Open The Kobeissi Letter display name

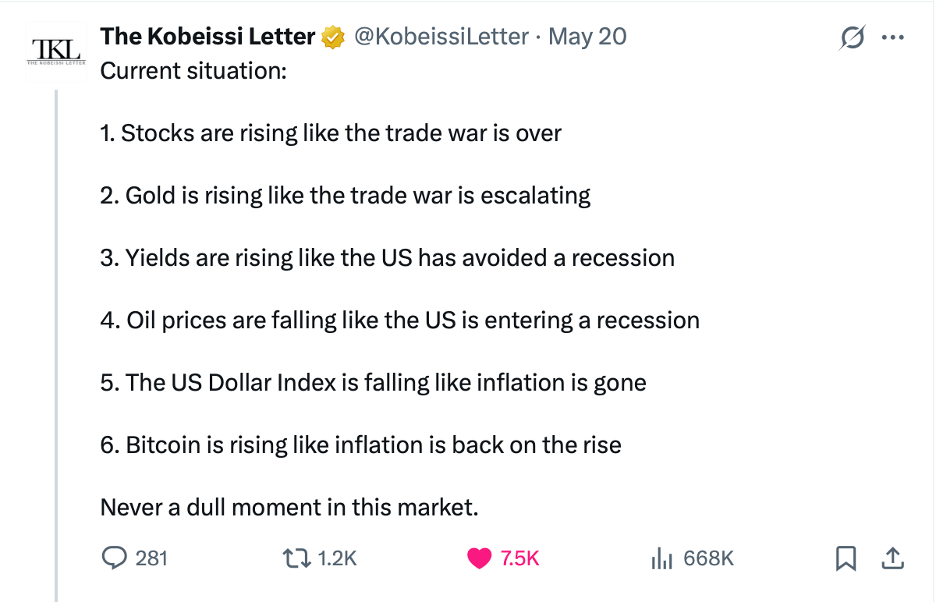tap(208, 37)
